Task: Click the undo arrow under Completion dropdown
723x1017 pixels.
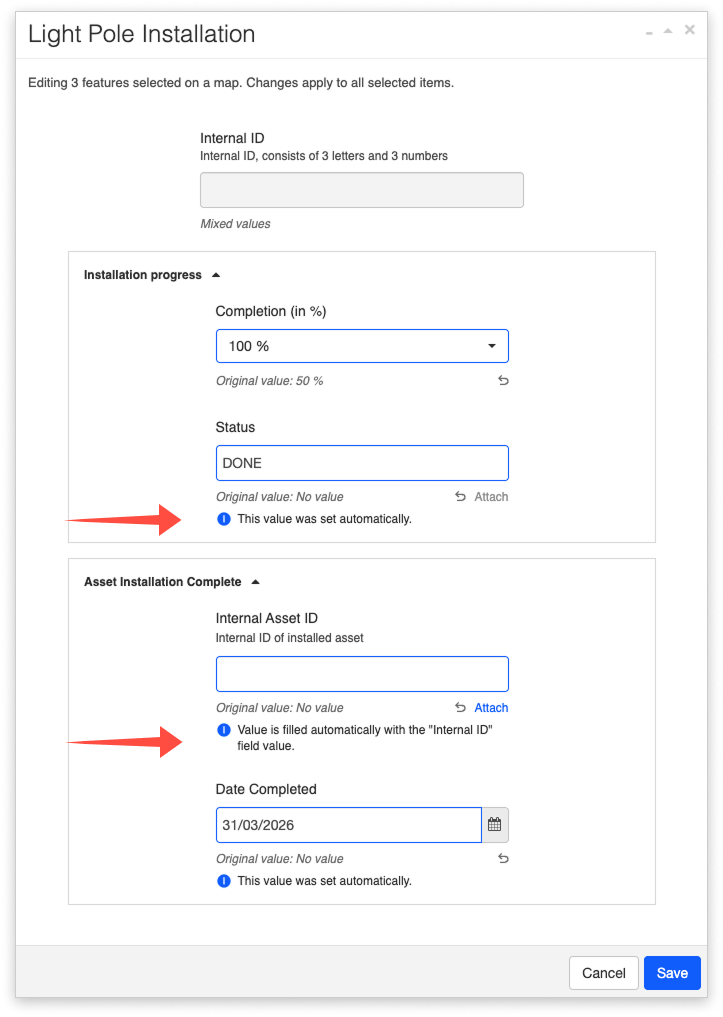Action: [503, 381]
